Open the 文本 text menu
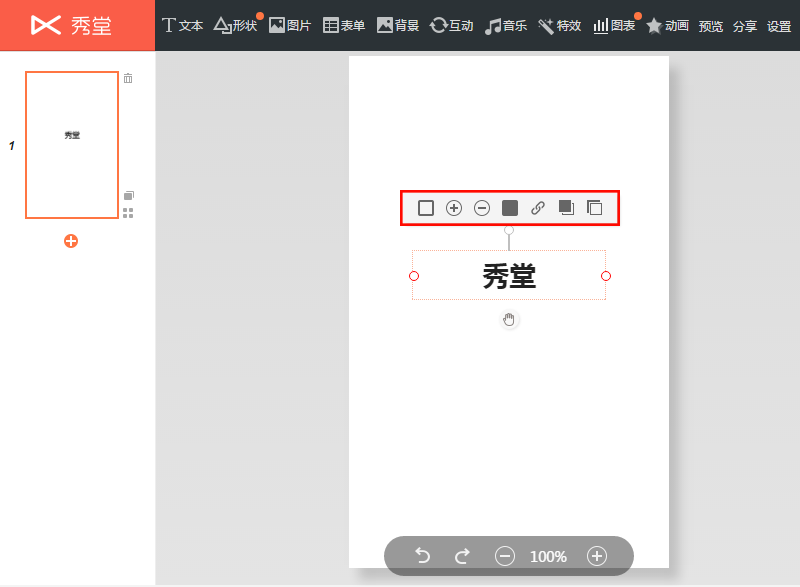Screen dimensions: 800x587 point(182,25)
